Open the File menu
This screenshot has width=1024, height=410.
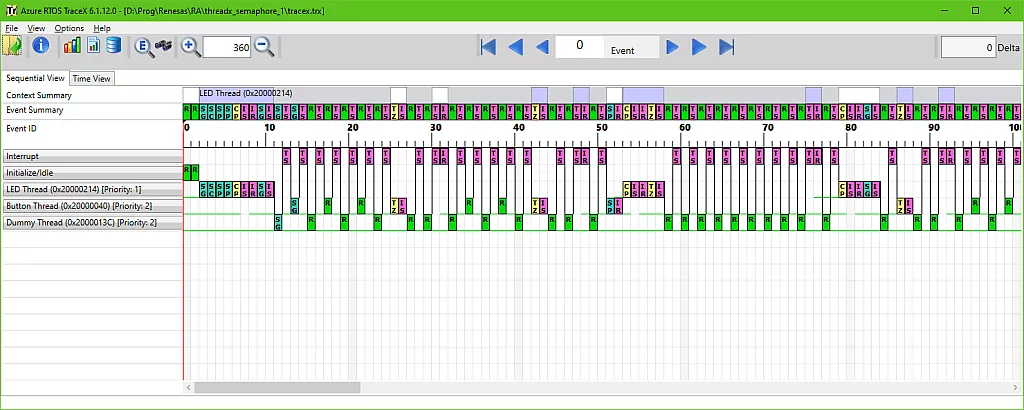(x=12, y=28)
